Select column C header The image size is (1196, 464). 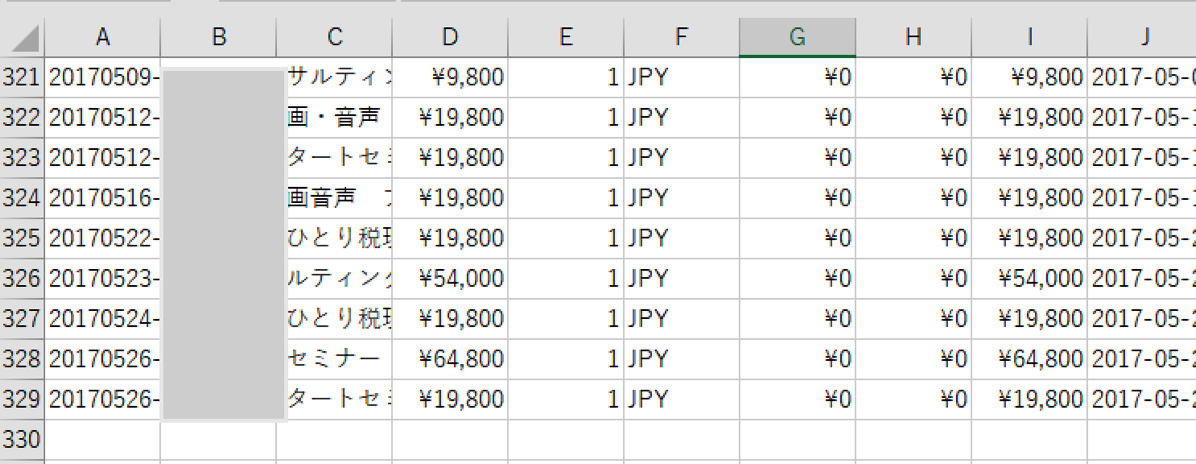coord(335,37)
